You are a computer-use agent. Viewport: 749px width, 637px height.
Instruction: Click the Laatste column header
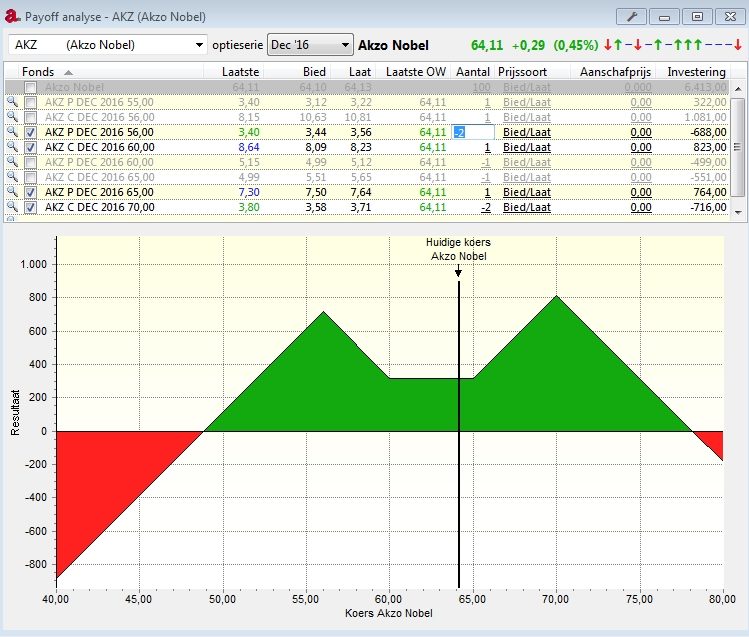tap(240, 72)
